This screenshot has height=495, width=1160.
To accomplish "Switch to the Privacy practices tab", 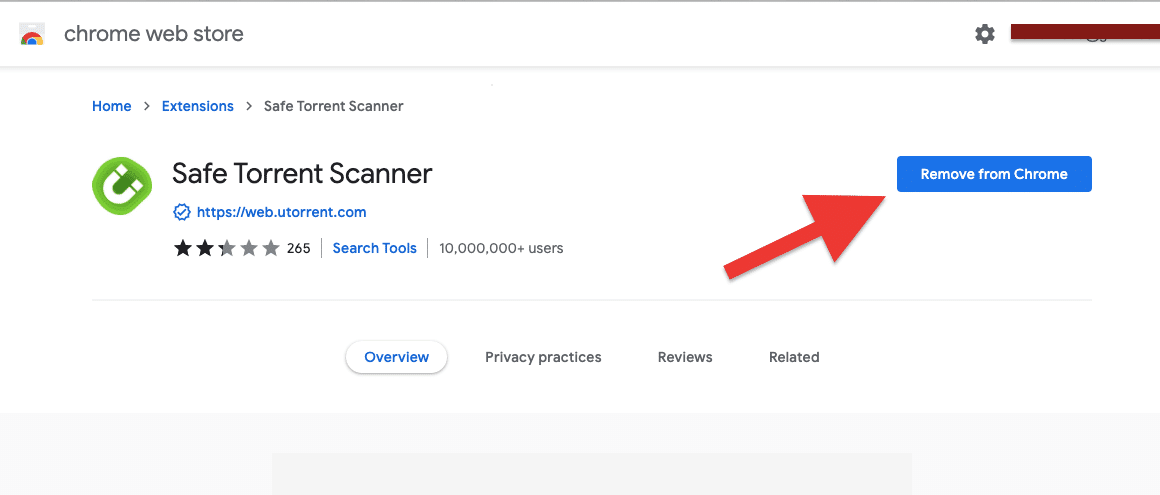I will (x=543, y=357).
